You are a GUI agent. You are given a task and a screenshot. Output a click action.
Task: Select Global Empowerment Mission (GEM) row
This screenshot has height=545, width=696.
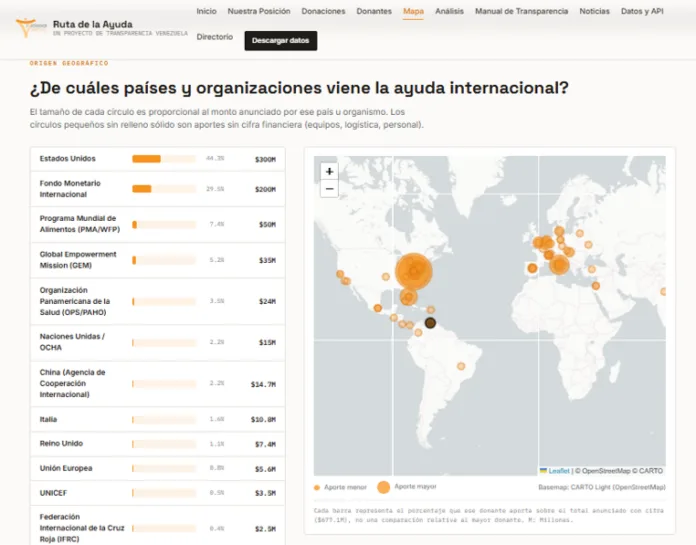click(158, 260)
